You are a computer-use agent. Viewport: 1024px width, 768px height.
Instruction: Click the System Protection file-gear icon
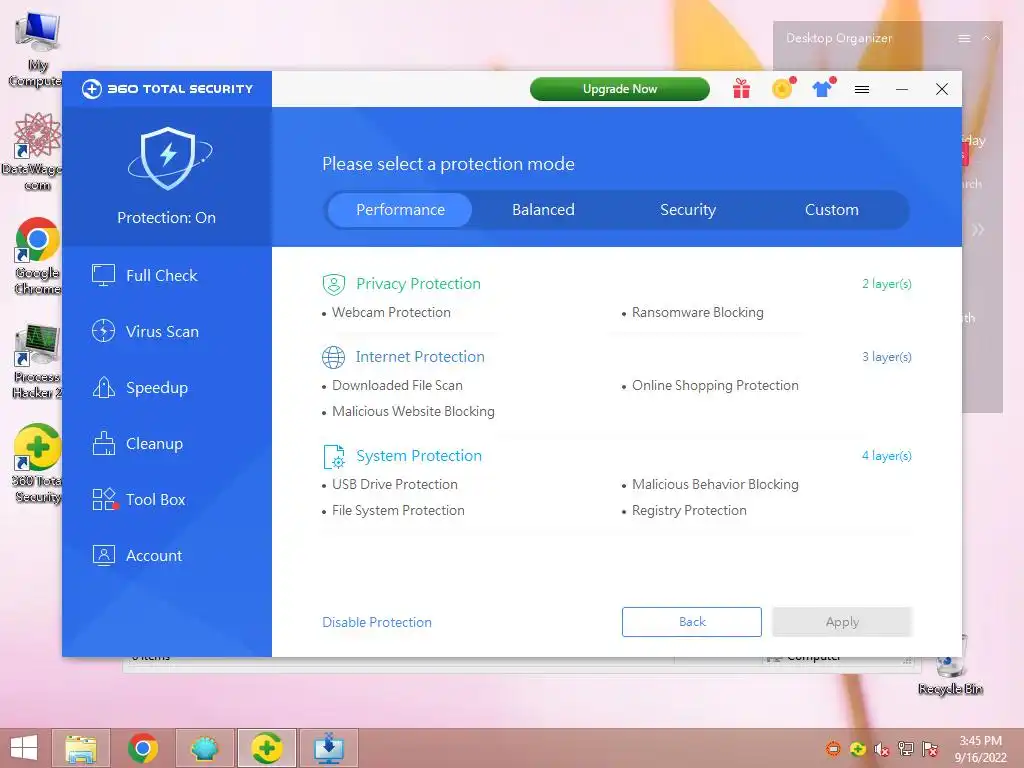pyautogui.click(x=334, y=456)
